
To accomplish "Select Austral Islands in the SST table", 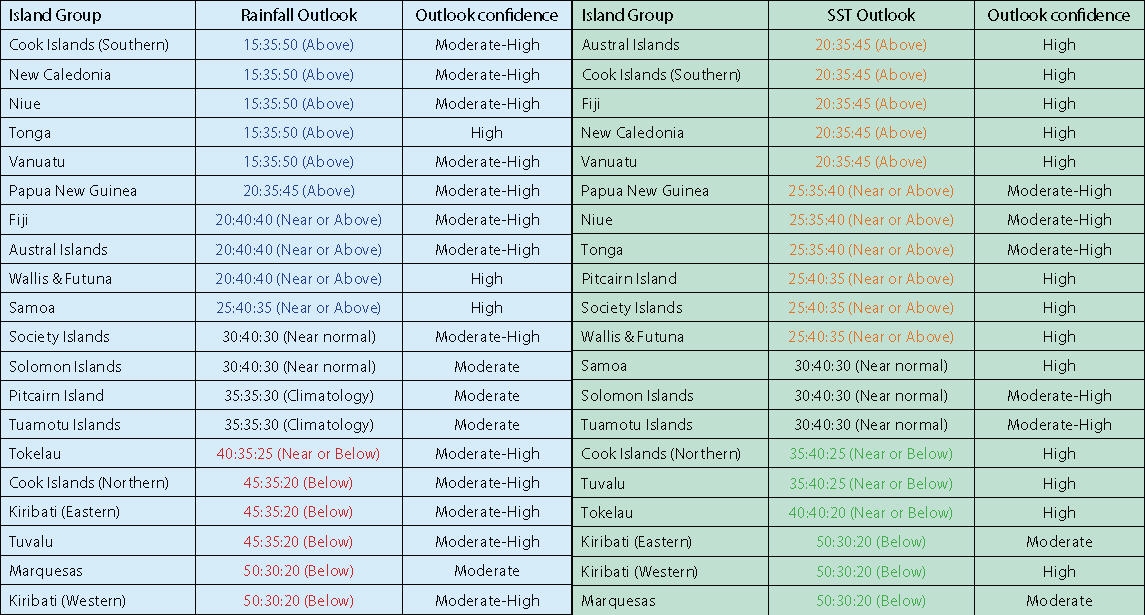I will coord(630,45).
